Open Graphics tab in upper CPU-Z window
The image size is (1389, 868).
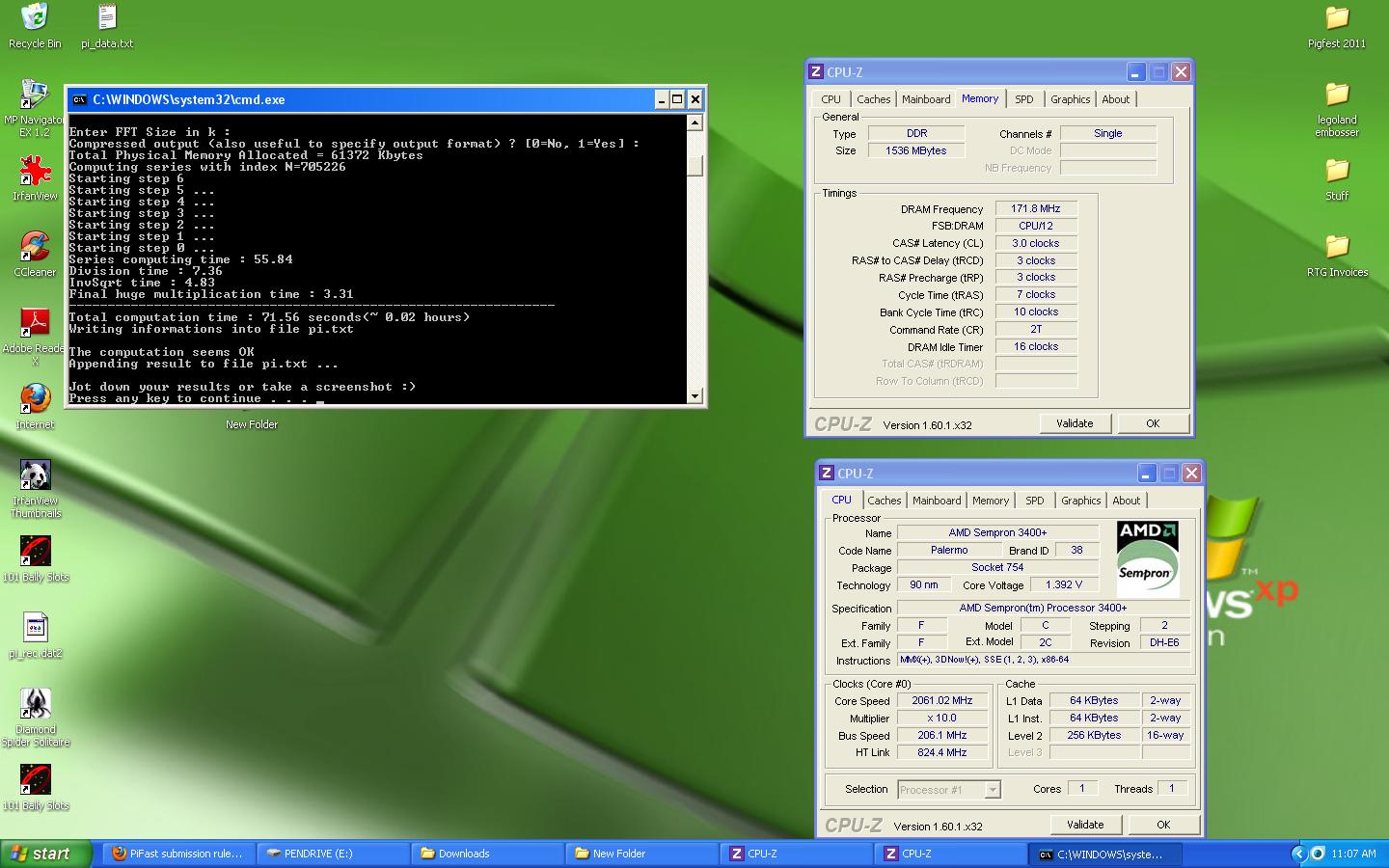point(1070,99)
